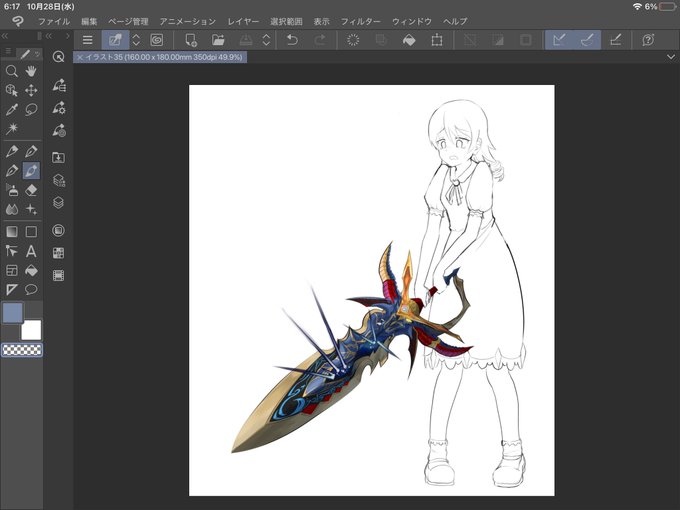Viewport: 680px width, 510px height.
Task: Open the tool palette menu icon
Action: (x=8, y=52)
